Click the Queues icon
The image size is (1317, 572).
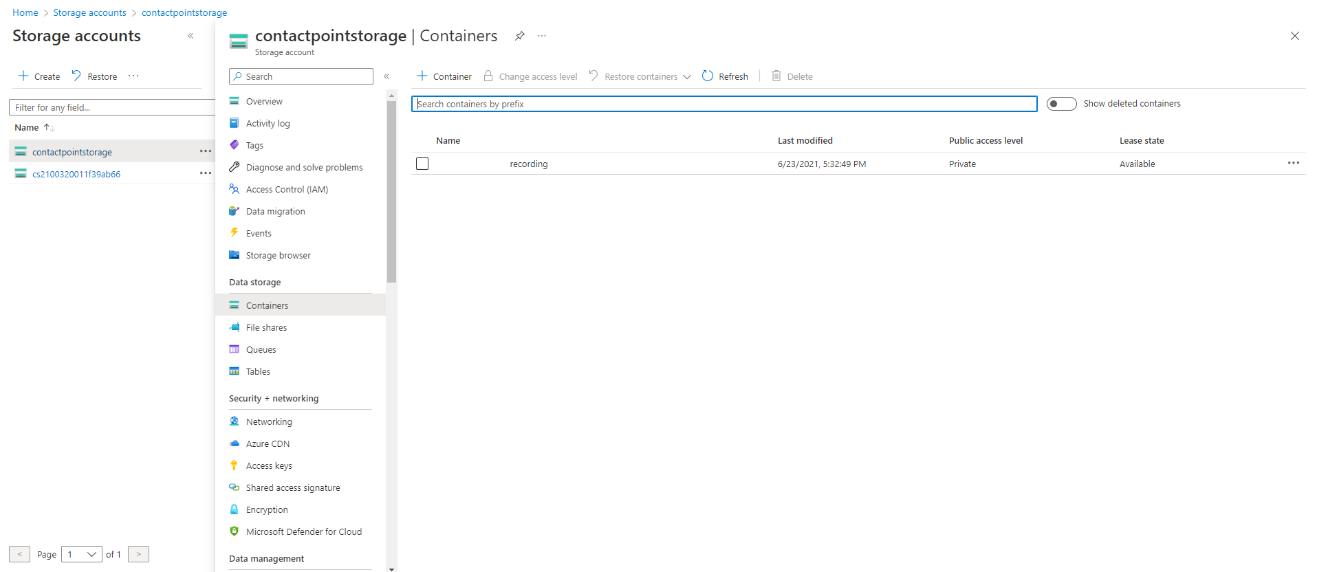click(x=234, y=350)
